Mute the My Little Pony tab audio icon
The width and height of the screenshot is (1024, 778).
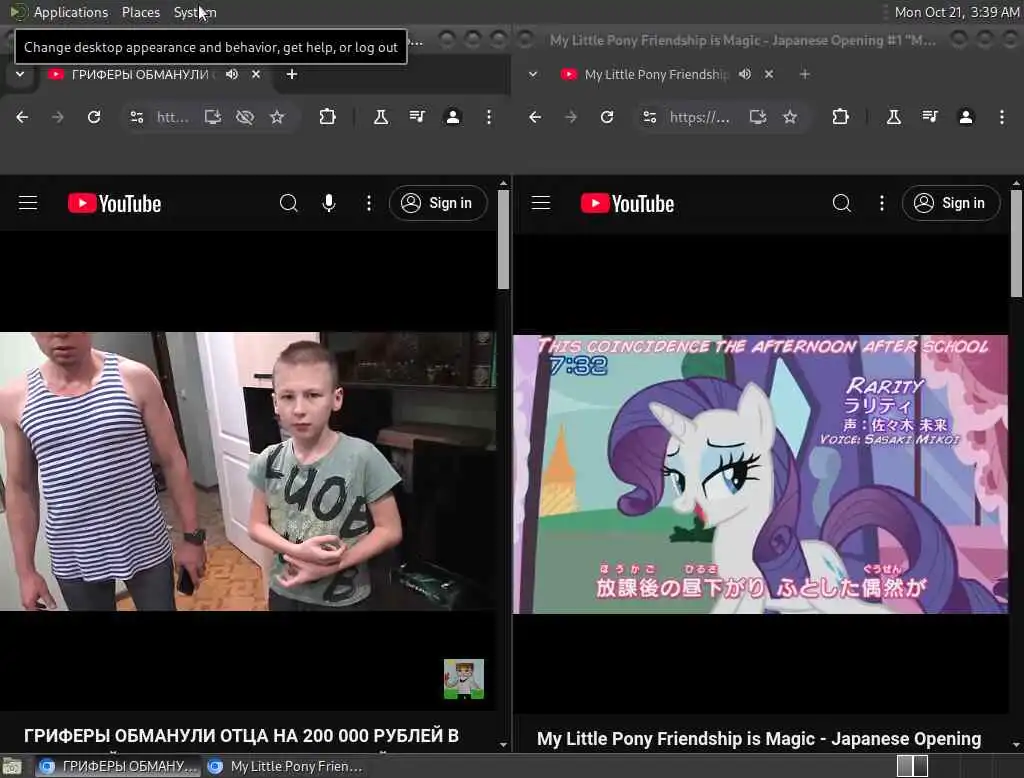coord(744,74)
